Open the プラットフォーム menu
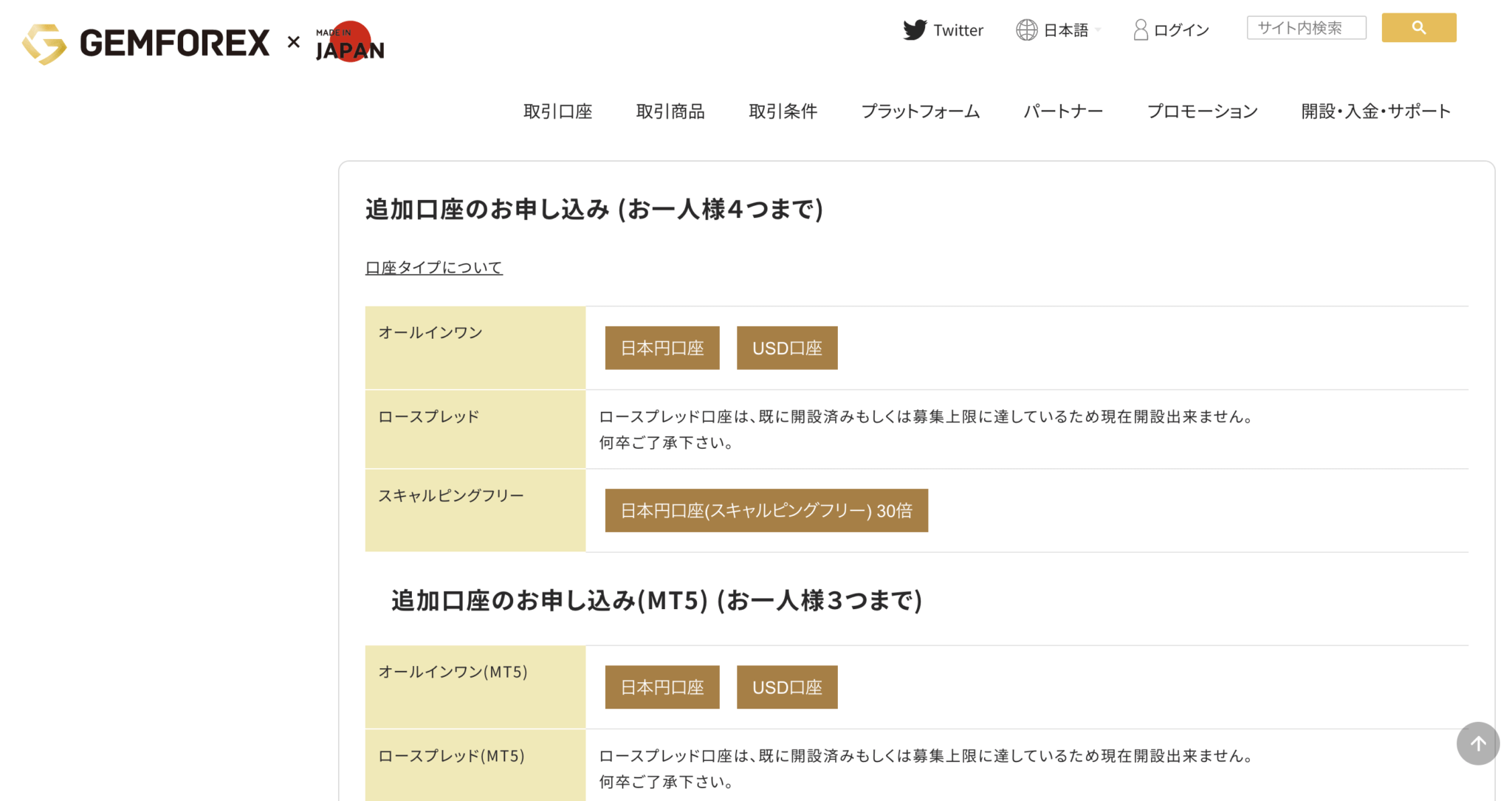The height and width of the screenshot is (801, 1512). (920, 111)
